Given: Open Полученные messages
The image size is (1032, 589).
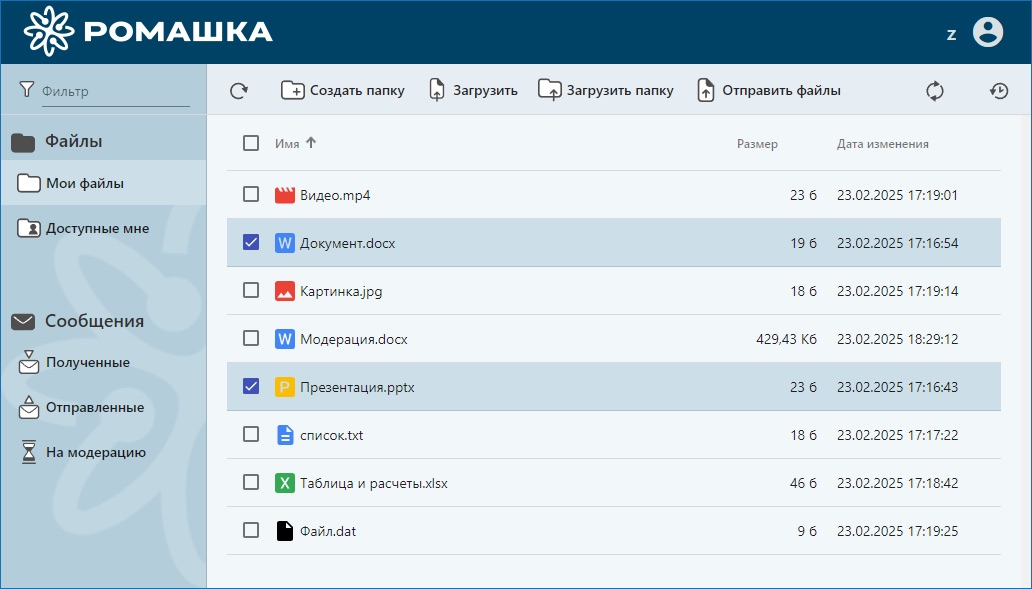Looking at the screenshot, I should click(x=103, y=363).
